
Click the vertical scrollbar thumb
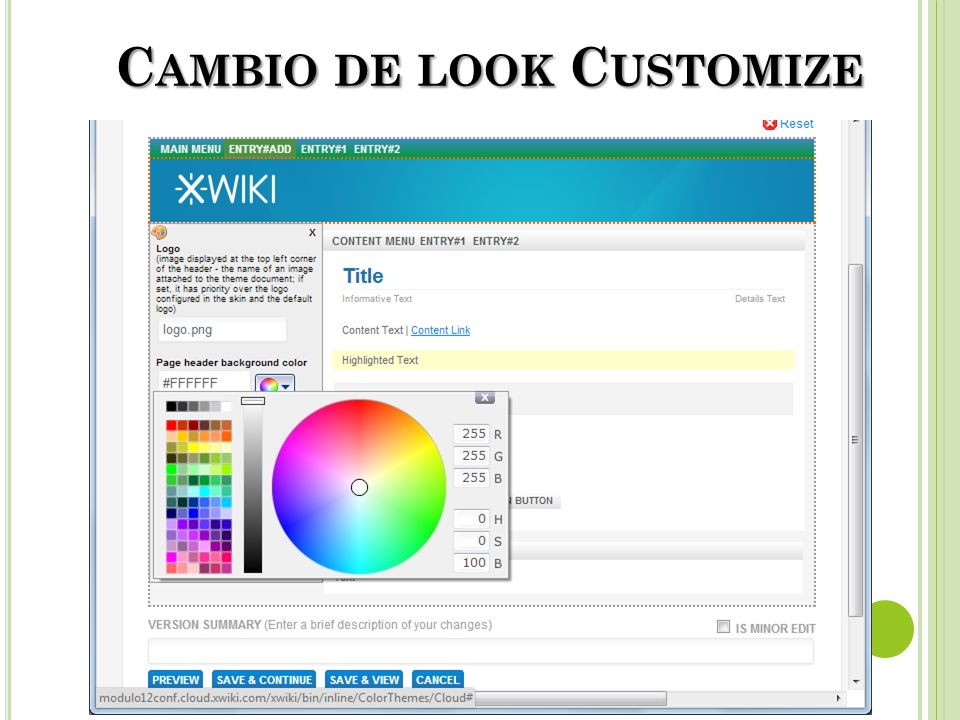(x=855, y=440)
